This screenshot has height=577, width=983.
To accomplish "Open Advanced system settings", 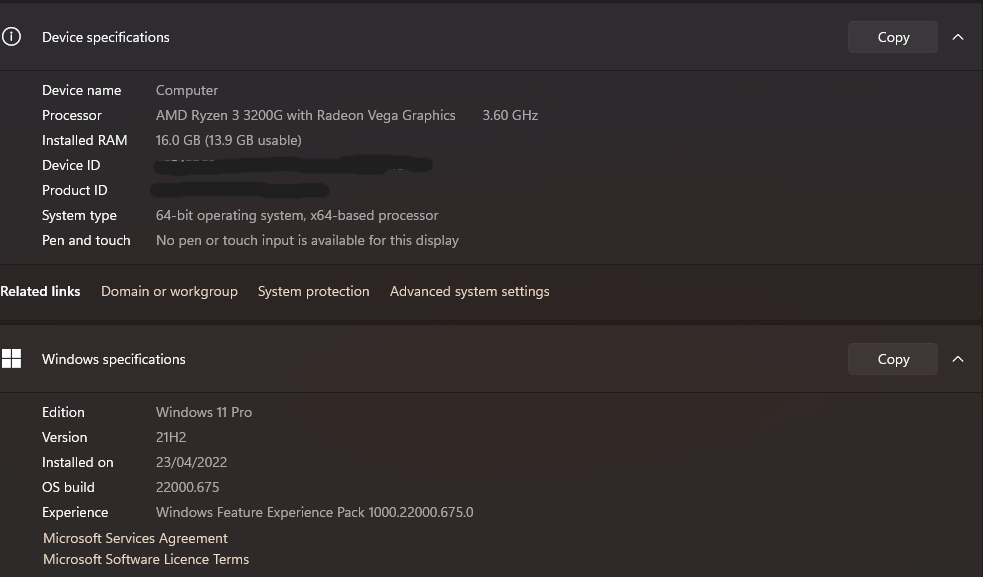I will coord(469,292).
